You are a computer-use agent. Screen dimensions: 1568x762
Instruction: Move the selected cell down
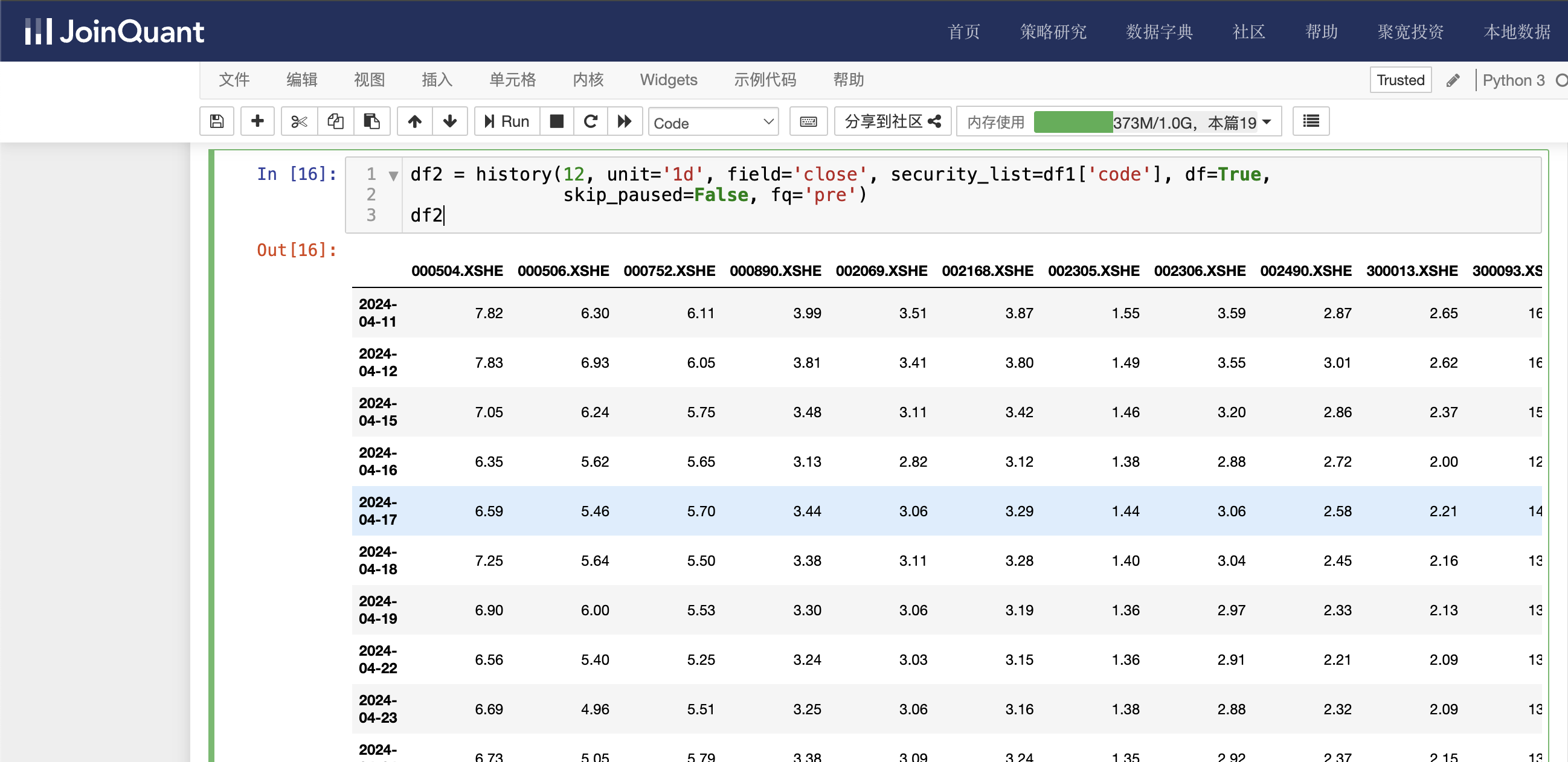click(450, 122)
